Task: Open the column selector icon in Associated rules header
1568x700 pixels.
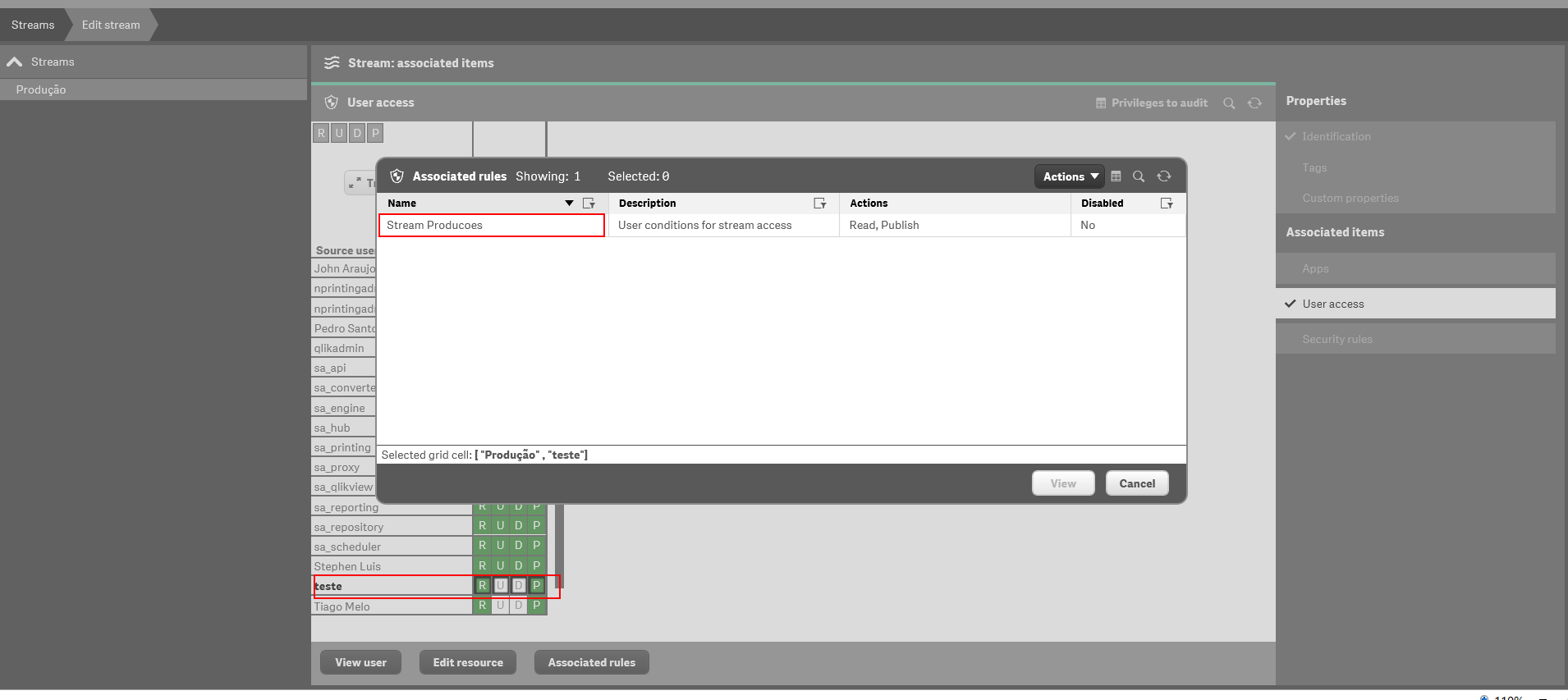Action: (1116, 176)
